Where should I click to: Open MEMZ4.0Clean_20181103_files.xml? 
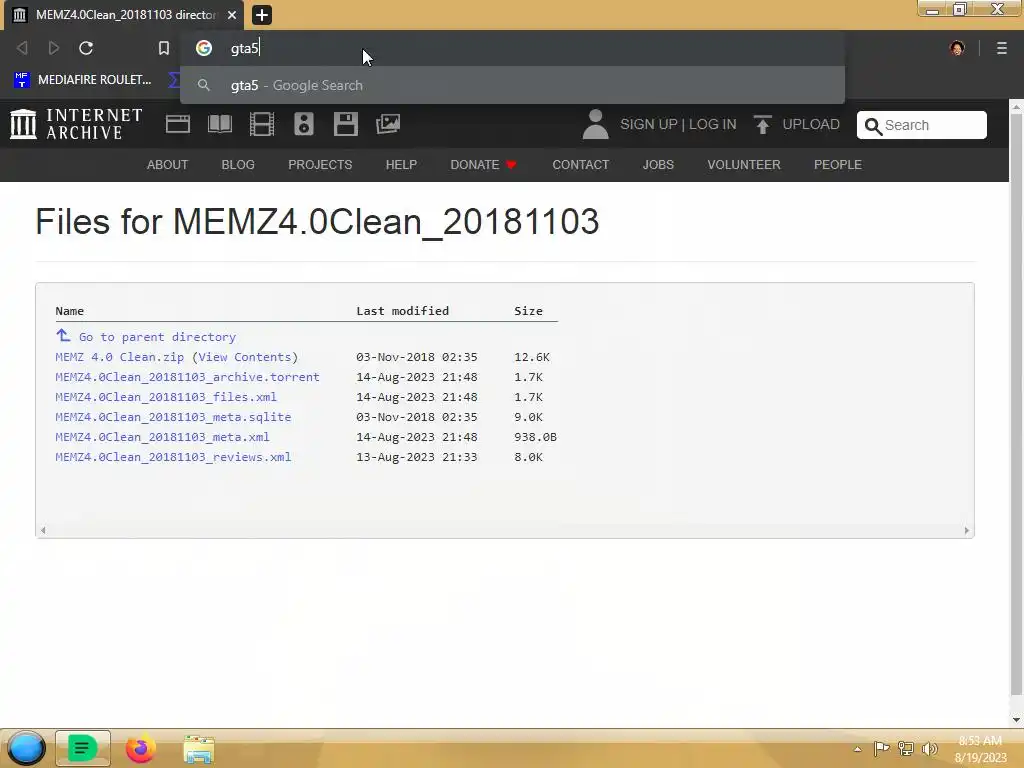[x=166, y=397]
